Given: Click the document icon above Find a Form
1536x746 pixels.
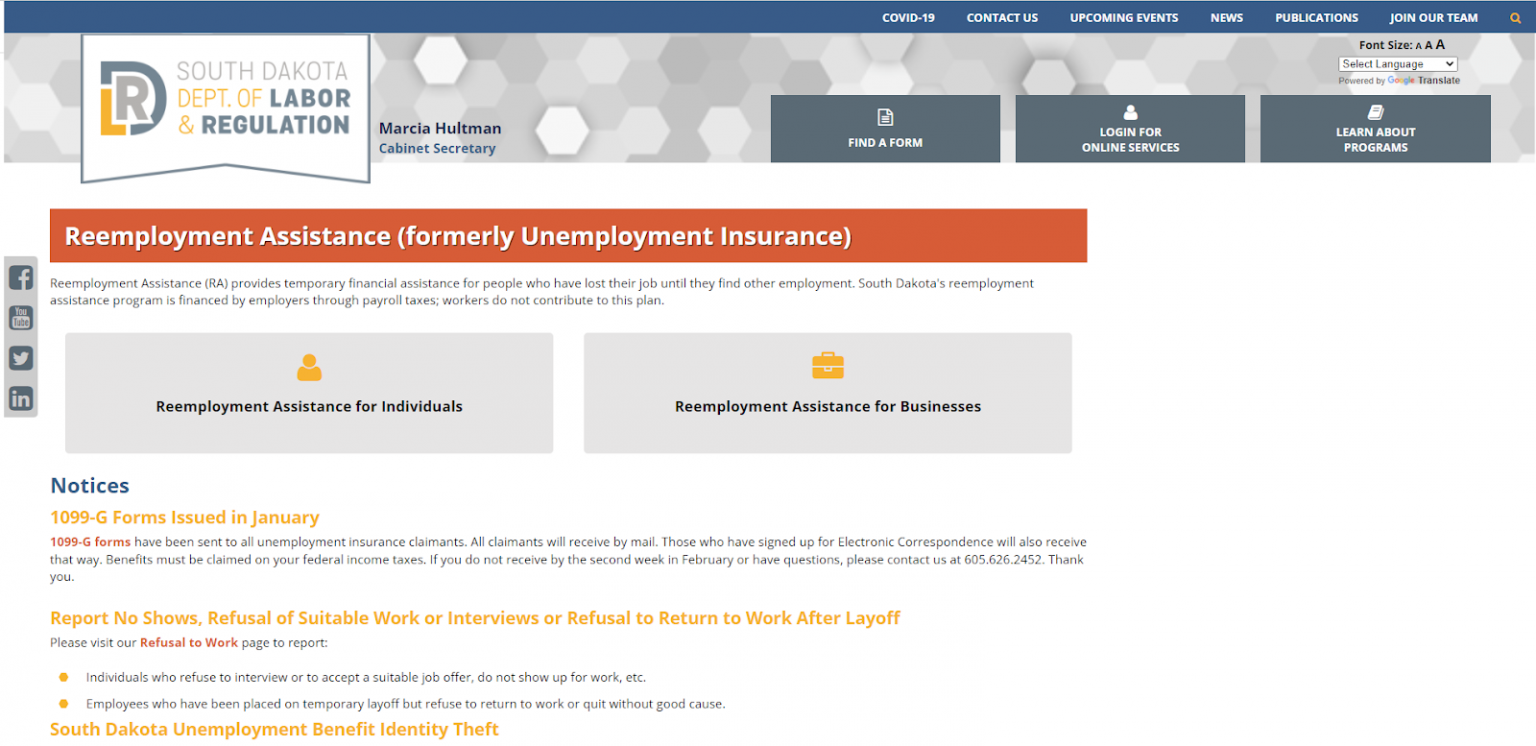Looking at the screenshot, I should 885,116.
